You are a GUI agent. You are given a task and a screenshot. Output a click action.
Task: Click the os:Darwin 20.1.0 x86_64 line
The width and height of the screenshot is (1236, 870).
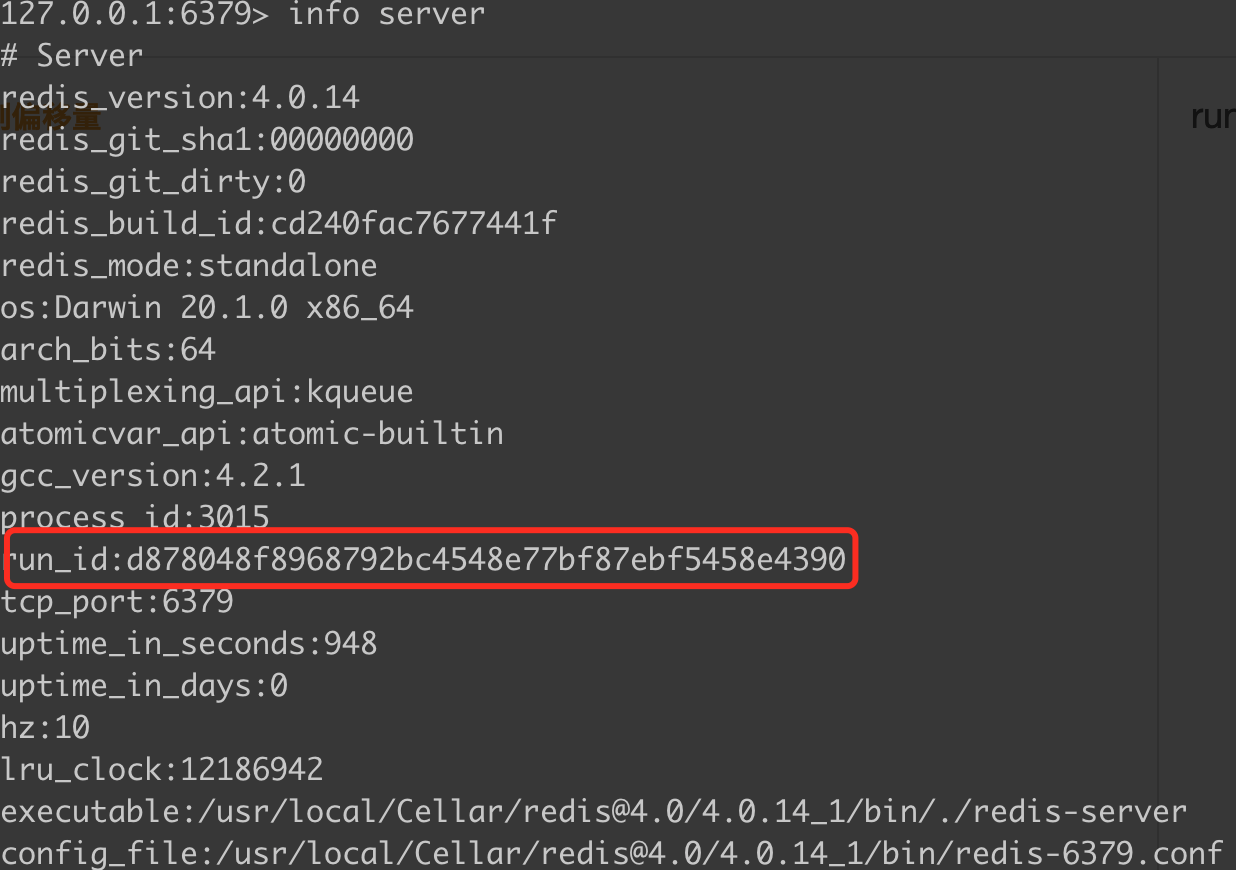click(207, 307)
